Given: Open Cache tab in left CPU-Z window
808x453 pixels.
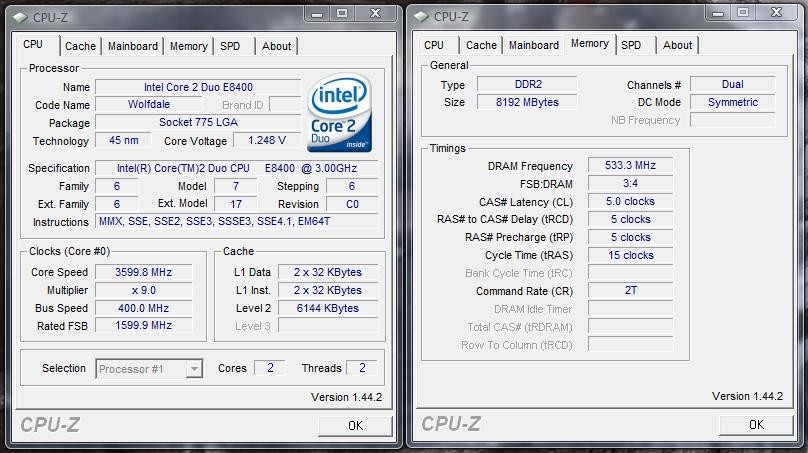Looking at the screenshot, I should [x=80, y=46].
